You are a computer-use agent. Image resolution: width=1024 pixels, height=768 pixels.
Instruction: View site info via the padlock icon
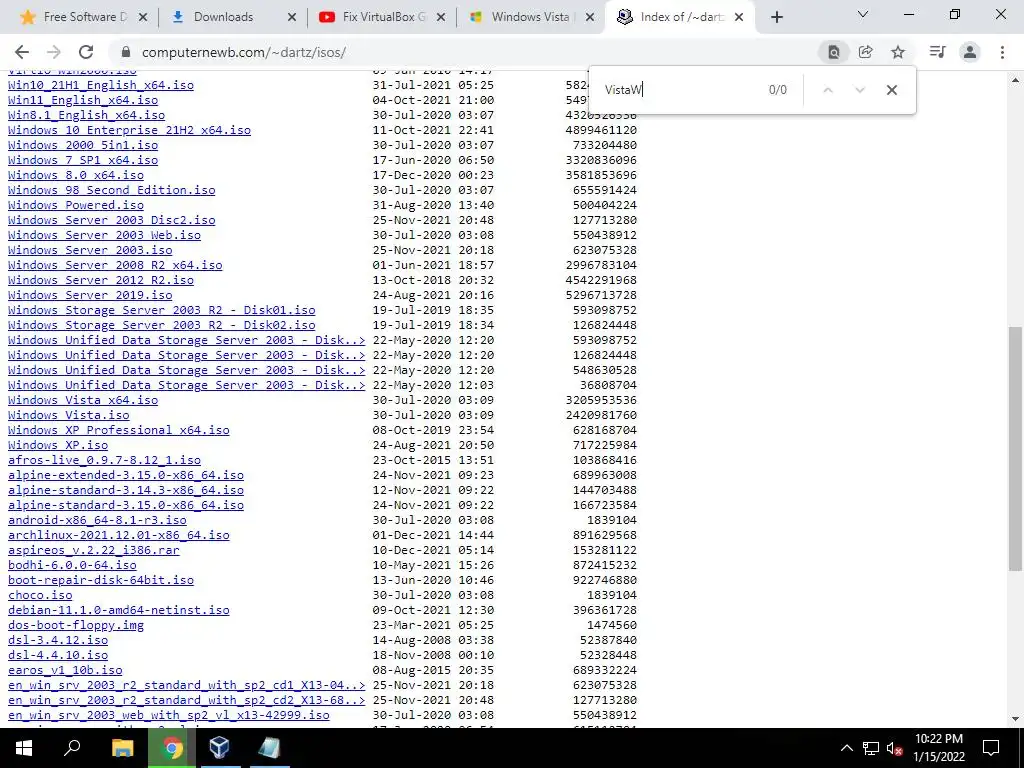tap(126, 52)
